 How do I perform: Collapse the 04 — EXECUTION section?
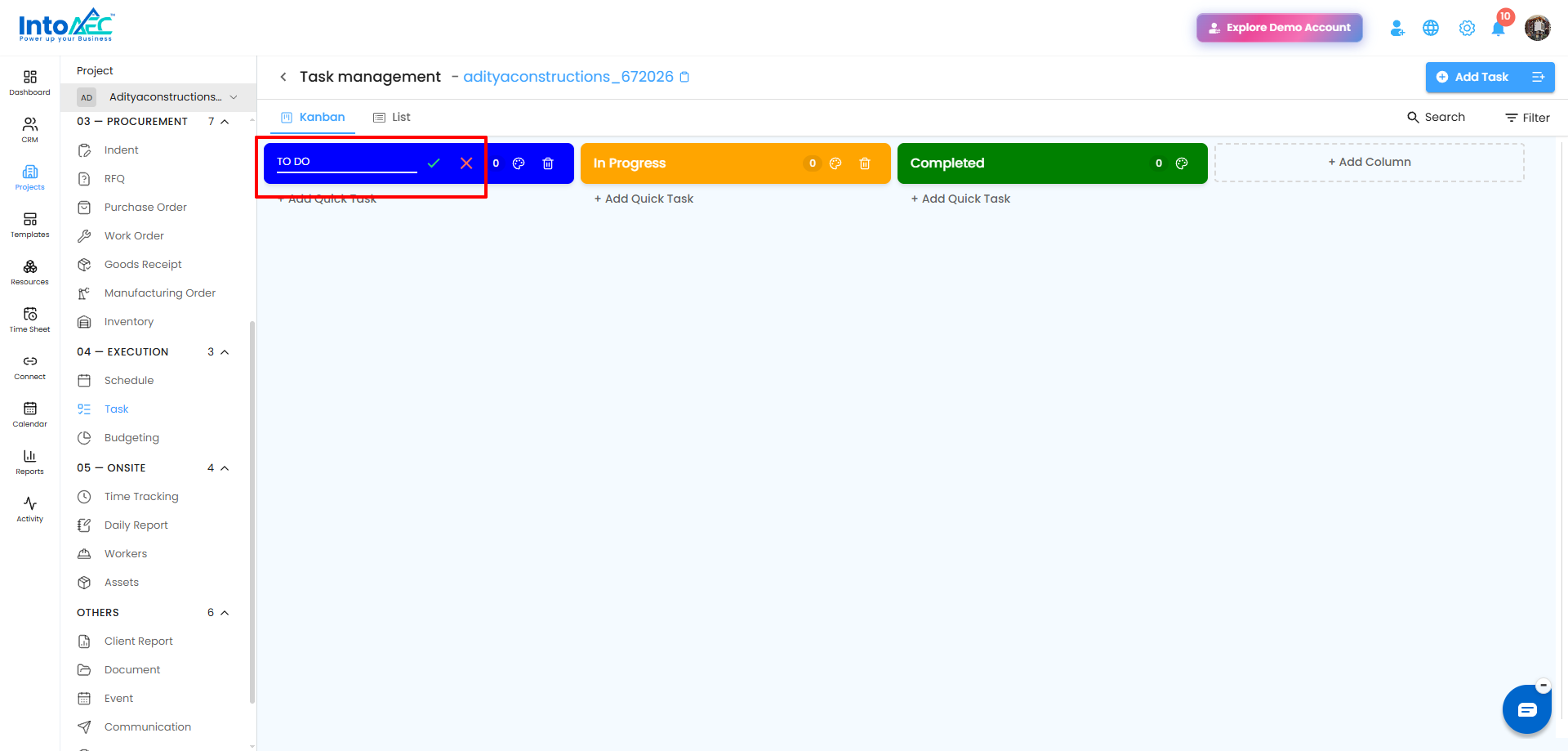click(225, 352)
